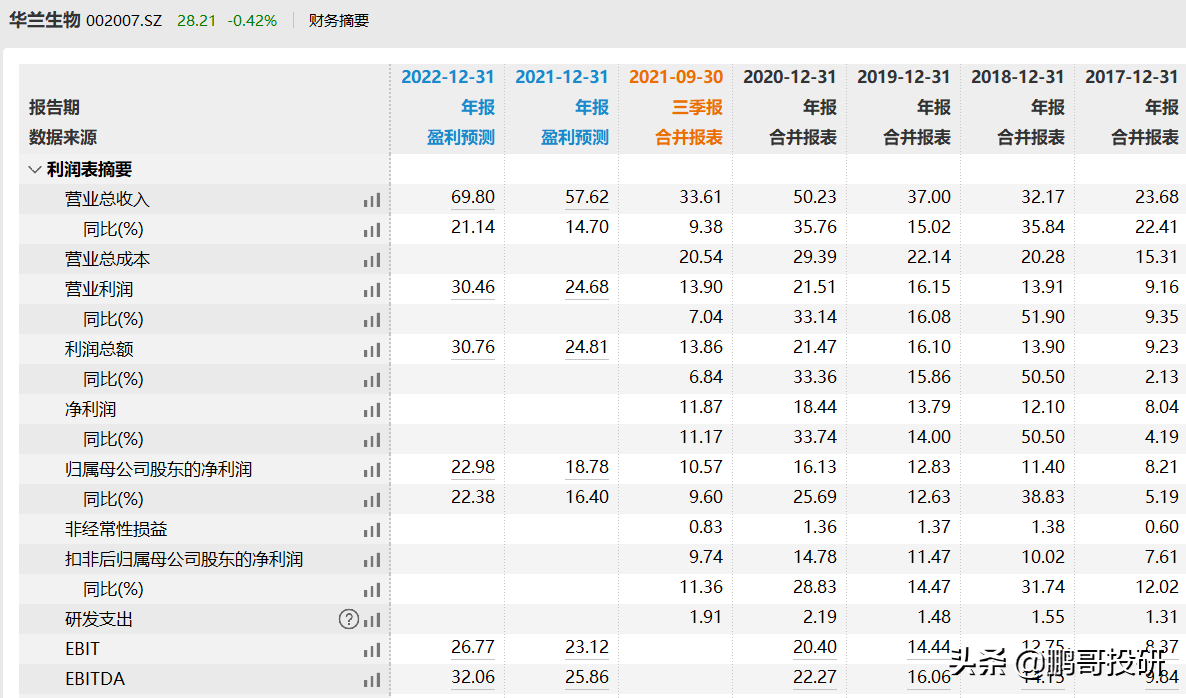
Task: Click chart icon beside 营业总成本
Action: [x=371, y=260]
